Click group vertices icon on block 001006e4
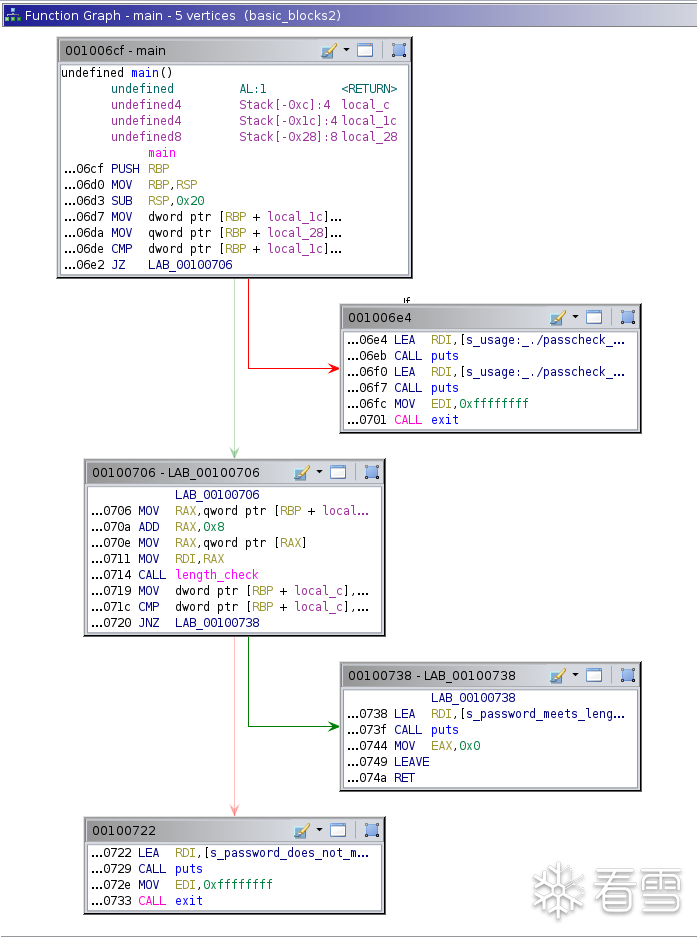Image resolution: width=697 pixels, height=937 pixels. 628,317
